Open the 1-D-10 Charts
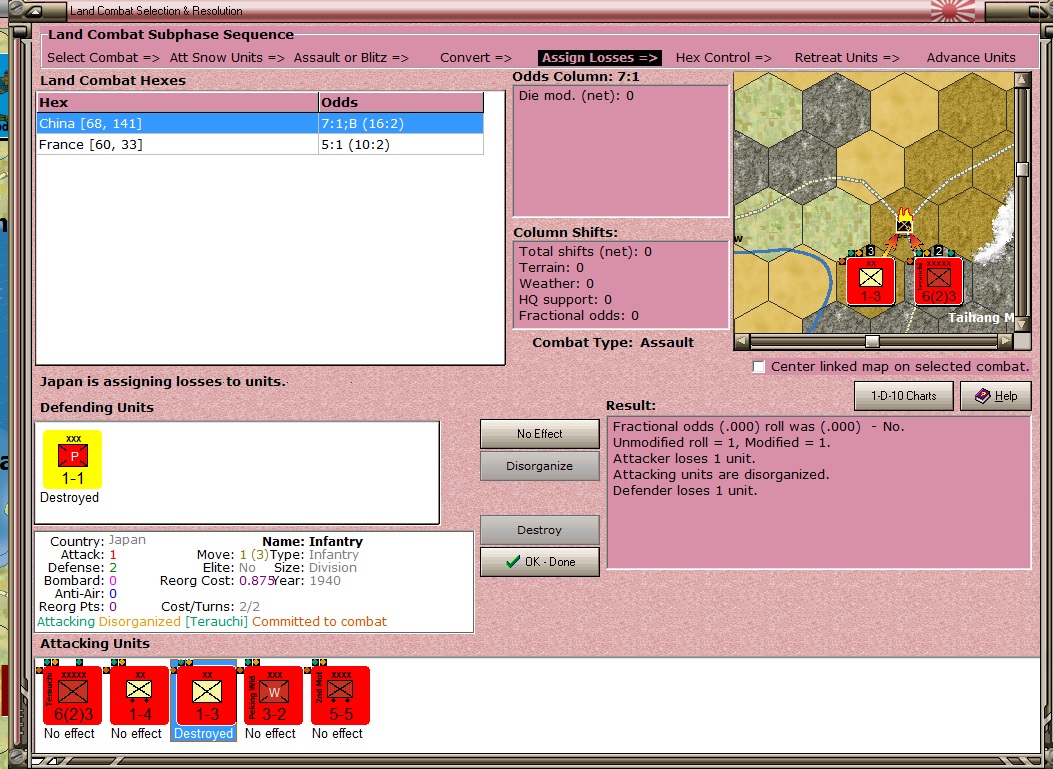 click(903, 396)
